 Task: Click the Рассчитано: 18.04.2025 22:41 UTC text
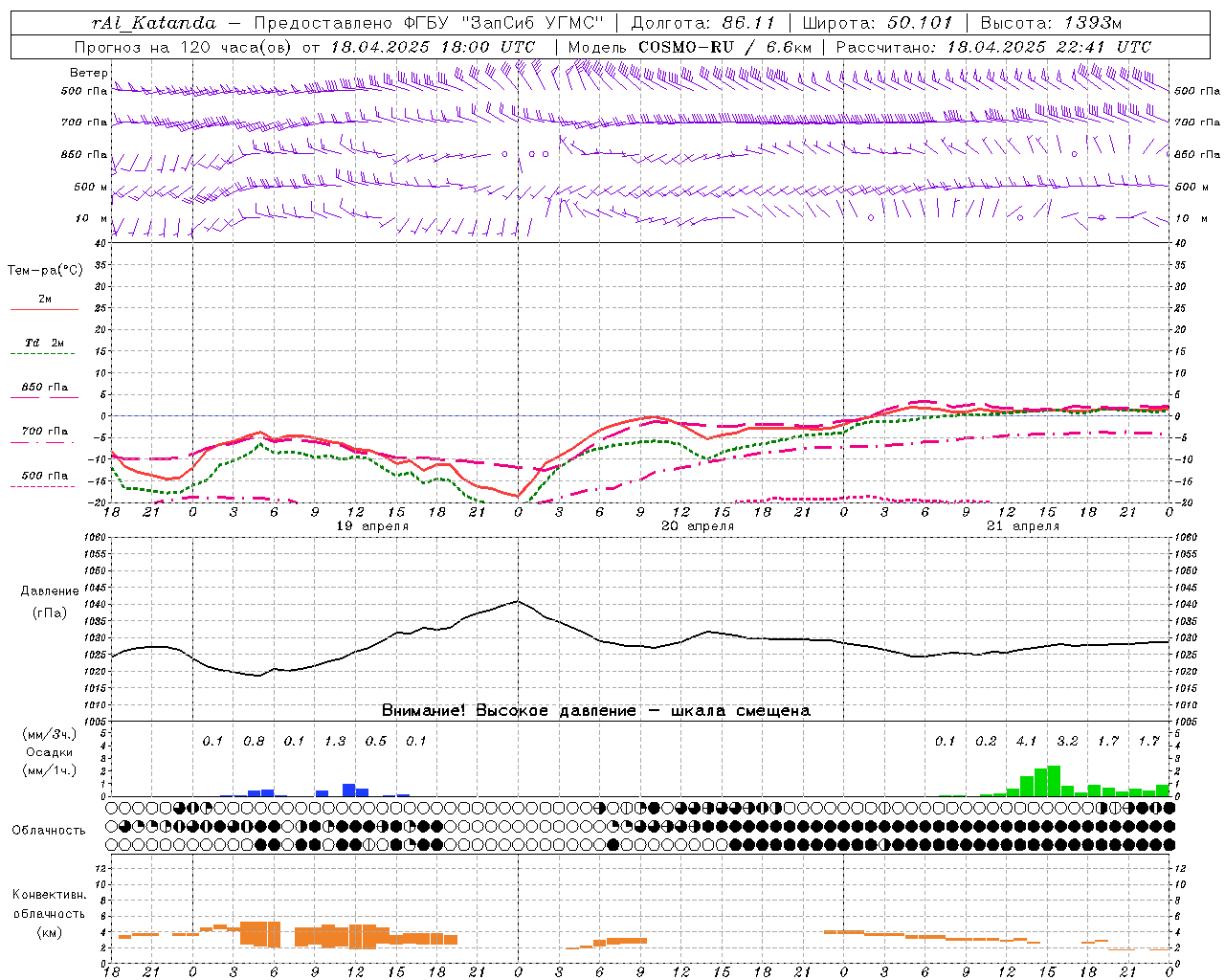(x=993, y=47)
